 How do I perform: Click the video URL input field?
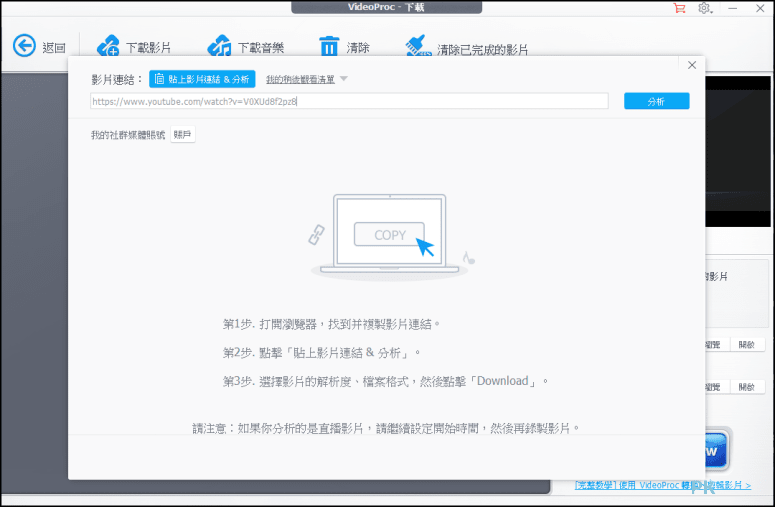click(x=349, y=101)
